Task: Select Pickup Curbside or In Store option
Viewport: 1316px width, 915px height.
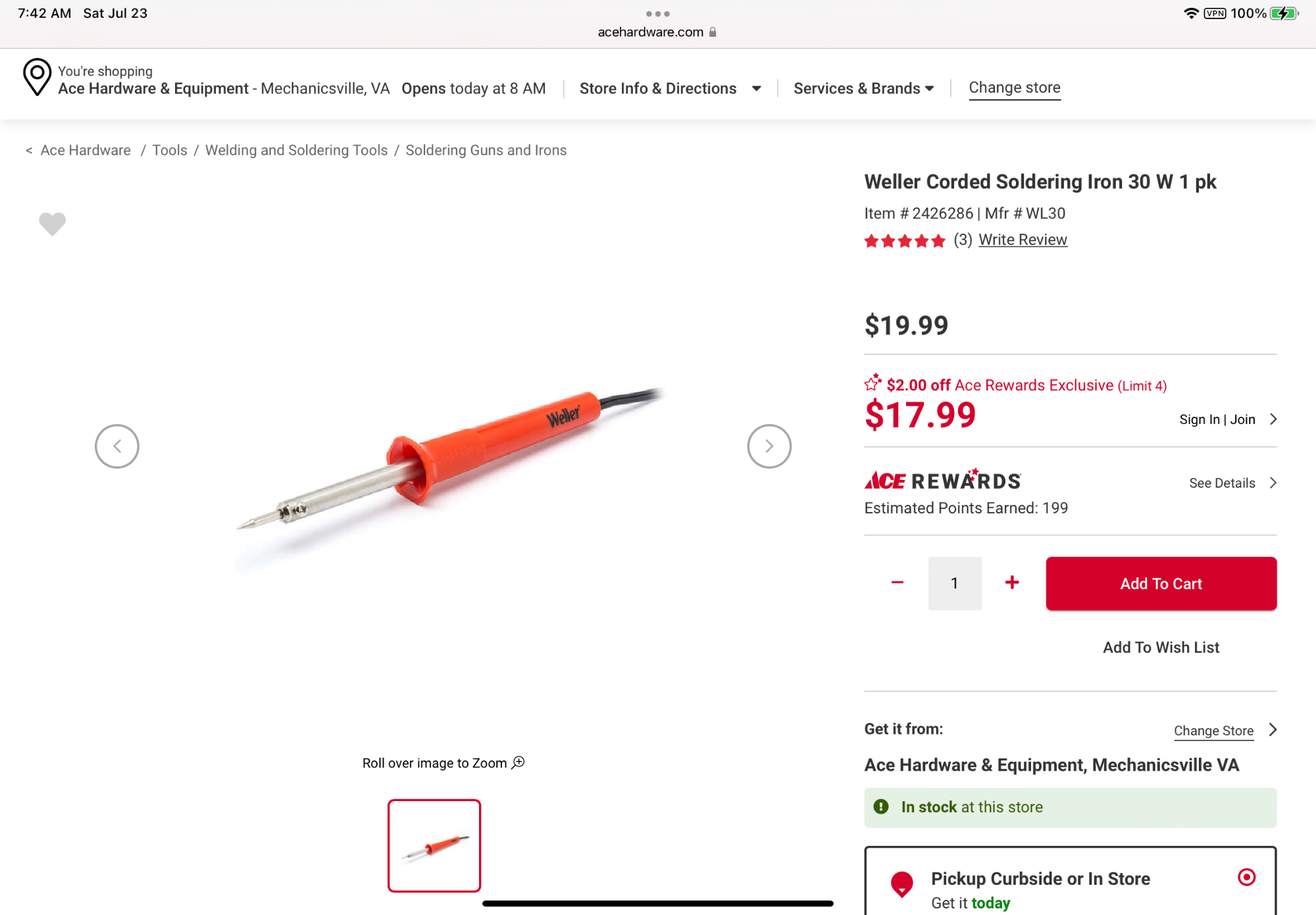Action: 1246,877
